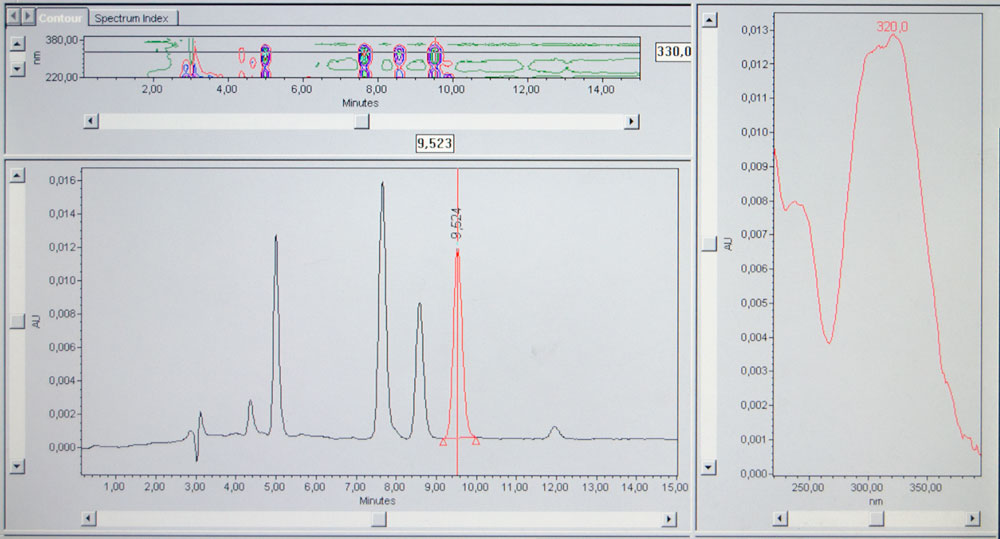Click chromatogram vertical scrollbar up arrow
Viewport: 1000px width, 539px height.
coord(17,175)
